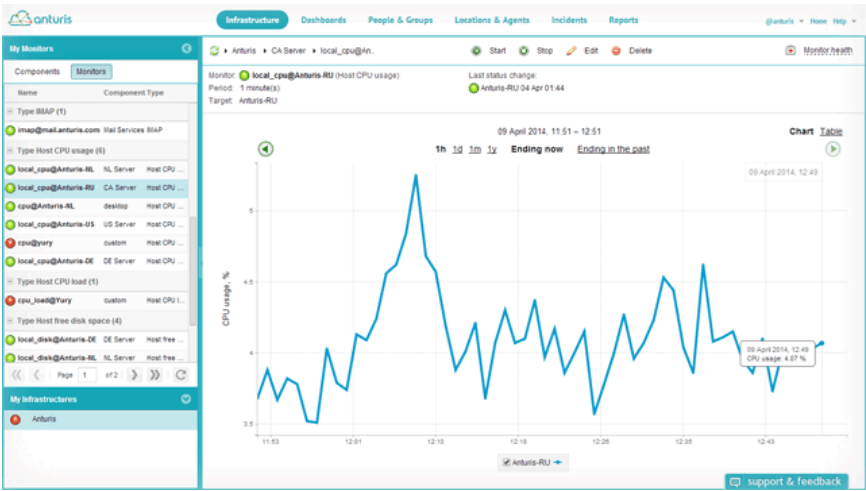
Task: Click red status icon of cpu@yury
Action: click(x=10, y=243)
